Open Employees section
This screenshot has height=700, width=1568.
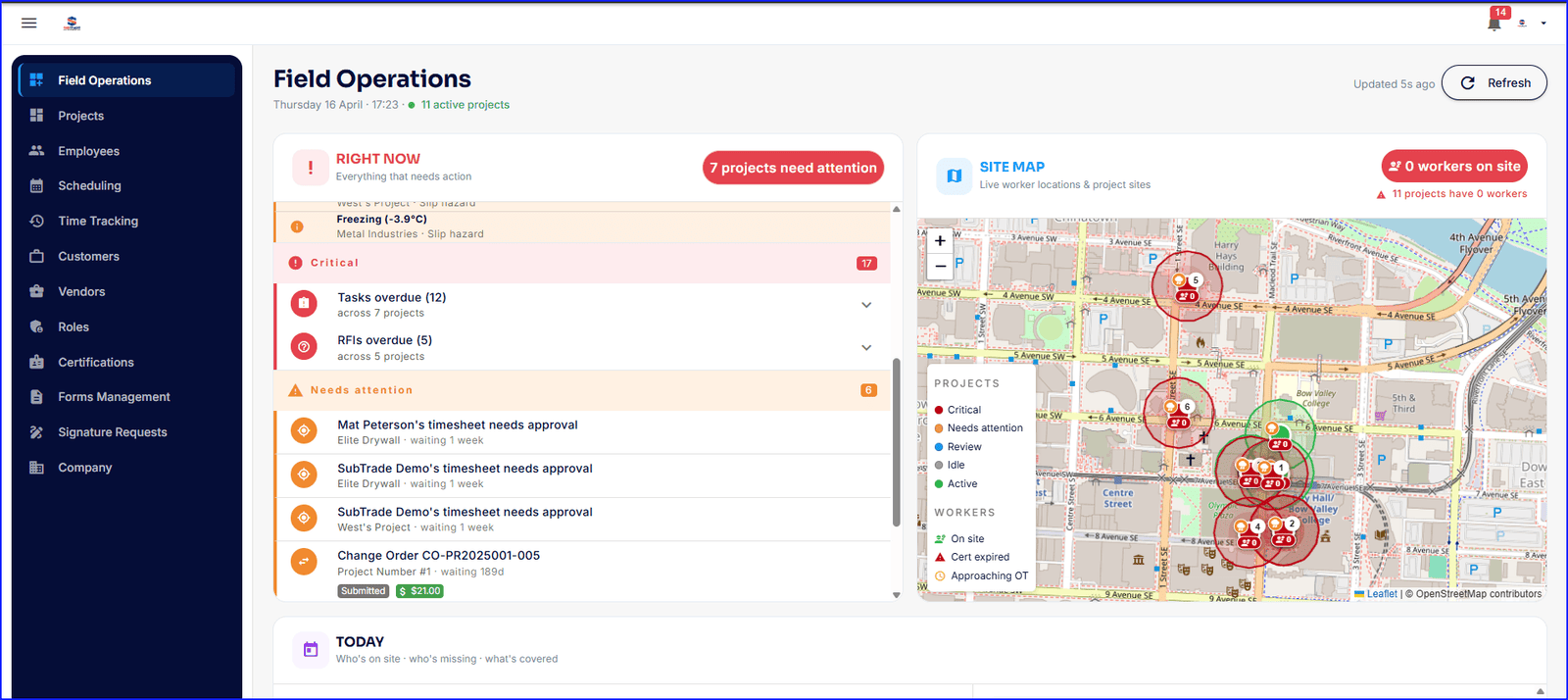click(126, 151)
